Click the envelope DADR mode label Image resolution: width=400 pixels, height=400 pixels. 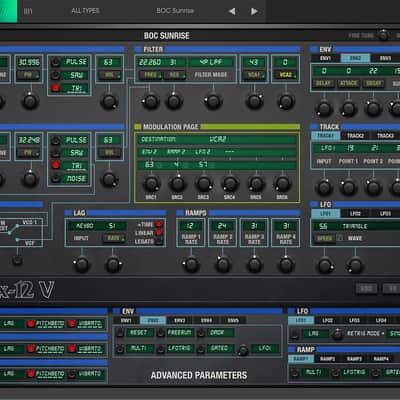point(217,332)
